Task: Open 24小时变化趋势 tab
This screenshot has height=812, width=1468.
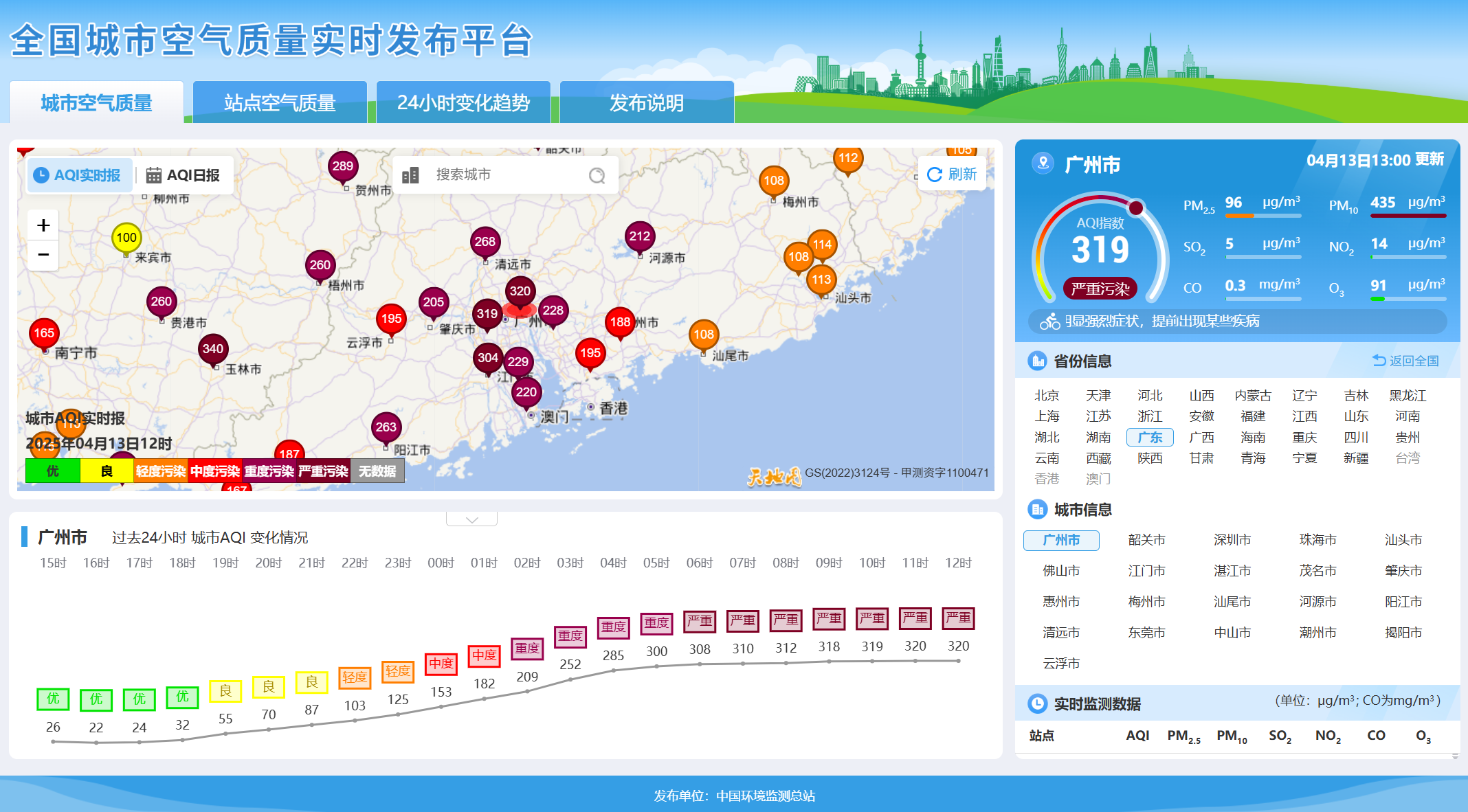Action: (x=463, y=103)
